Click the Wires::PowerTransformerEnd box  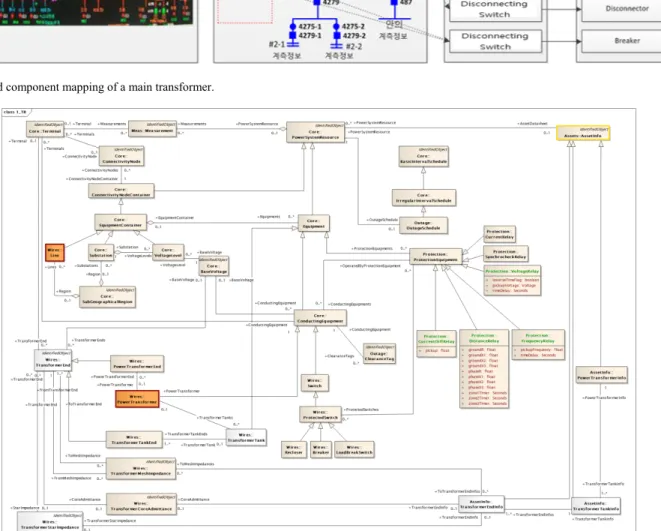137,364
